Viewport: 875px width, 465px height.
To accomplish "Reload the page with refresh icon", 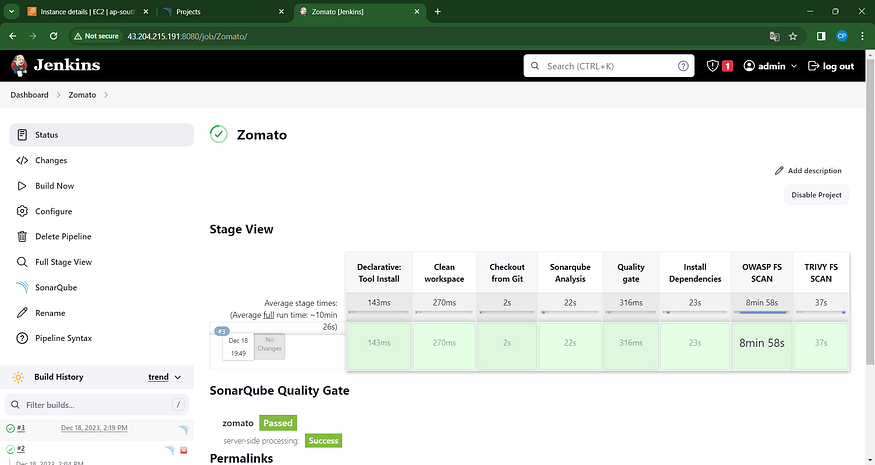I will click(54, 36).
